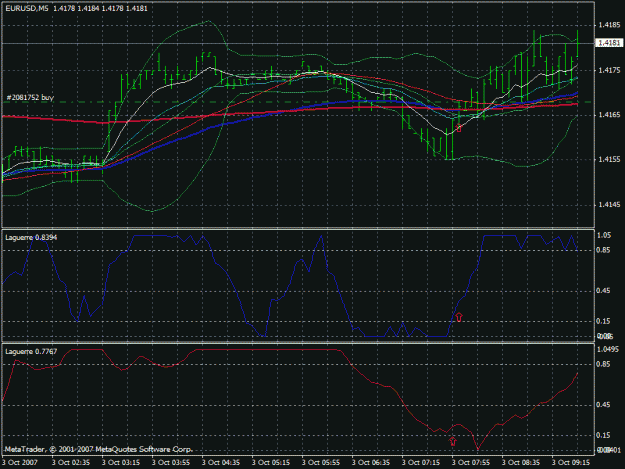Click the 1.4165 price scale label
The image size is (625, 469).
[609, 115]
